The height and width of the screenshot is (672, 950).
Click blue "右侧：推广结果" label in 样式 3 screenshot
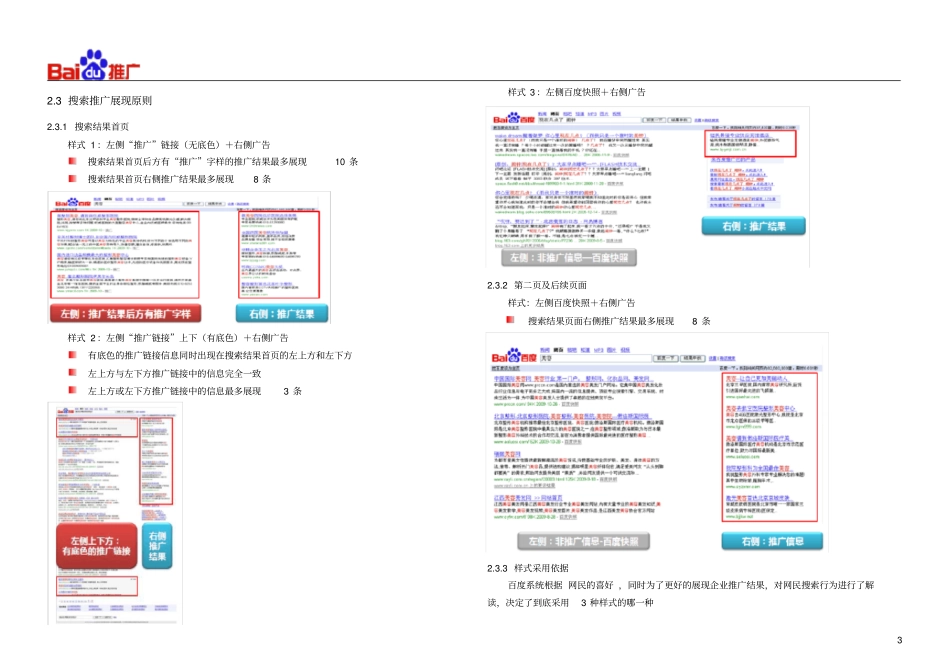tap(754, 226)
